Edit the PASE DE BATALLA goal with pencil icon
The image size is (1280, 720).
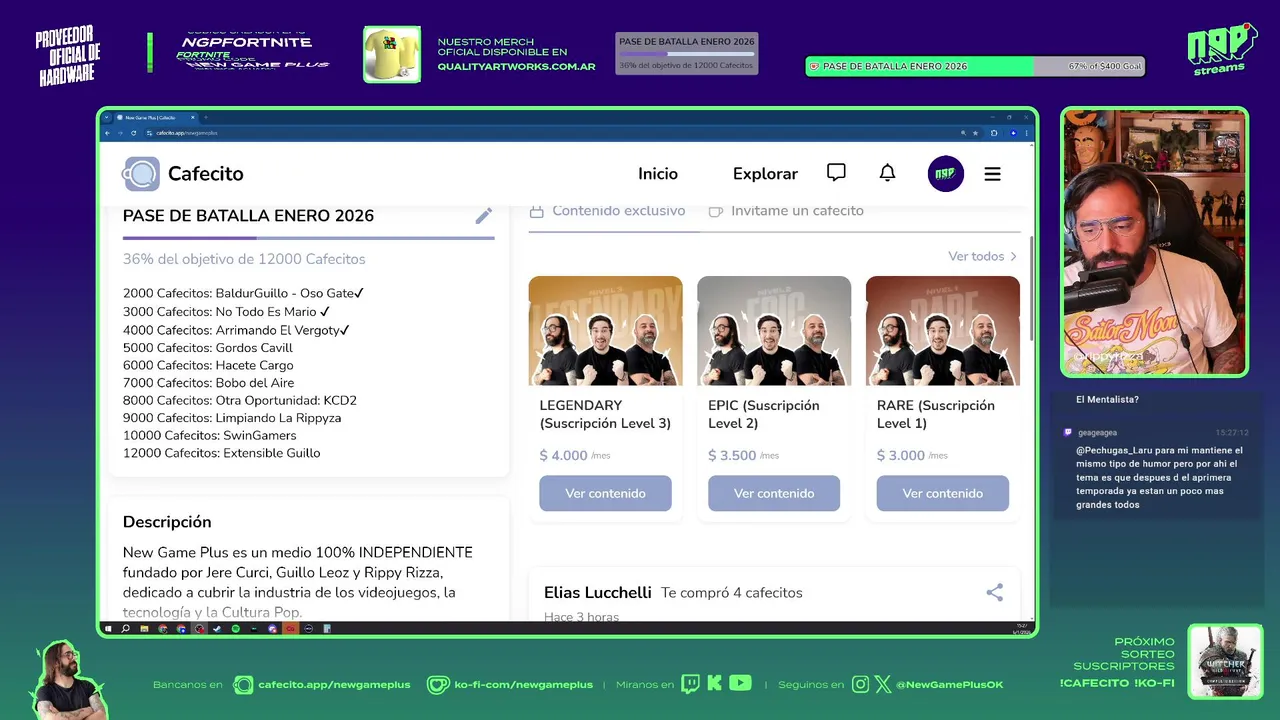pyautogui.click(x=484, y=216)
